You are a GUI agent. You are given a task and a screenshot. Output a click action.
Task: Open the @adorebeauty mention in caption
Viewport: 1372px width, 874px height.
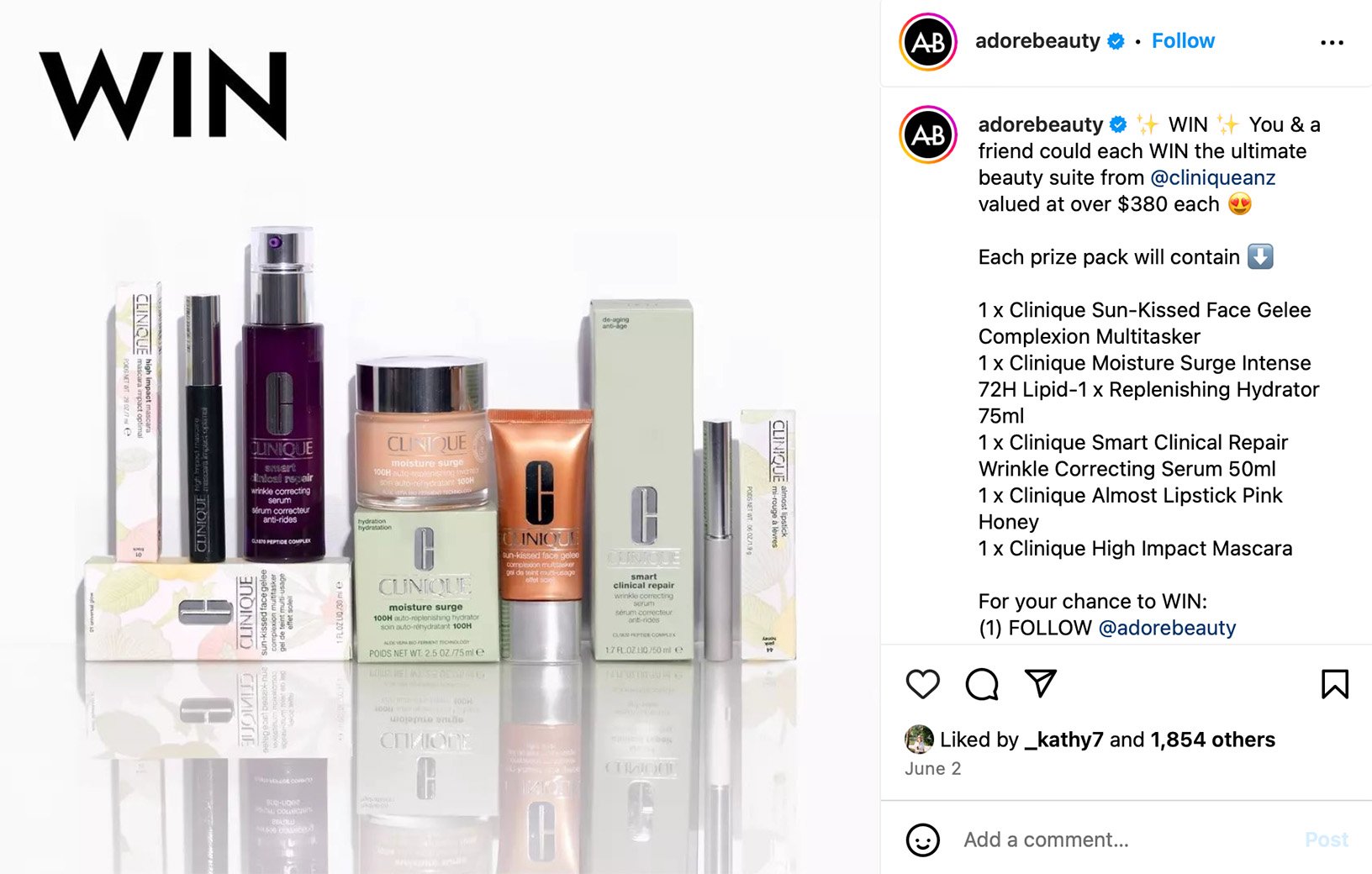[x=1167, y=628]
